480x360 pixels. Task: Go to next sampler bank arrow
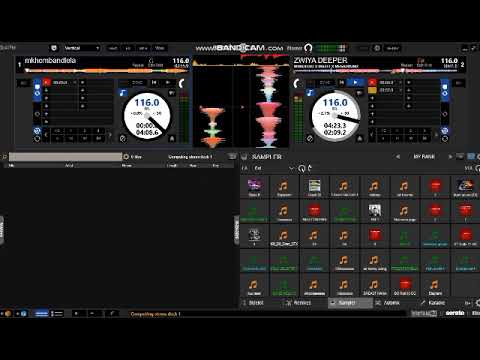[x=450, y=157]
